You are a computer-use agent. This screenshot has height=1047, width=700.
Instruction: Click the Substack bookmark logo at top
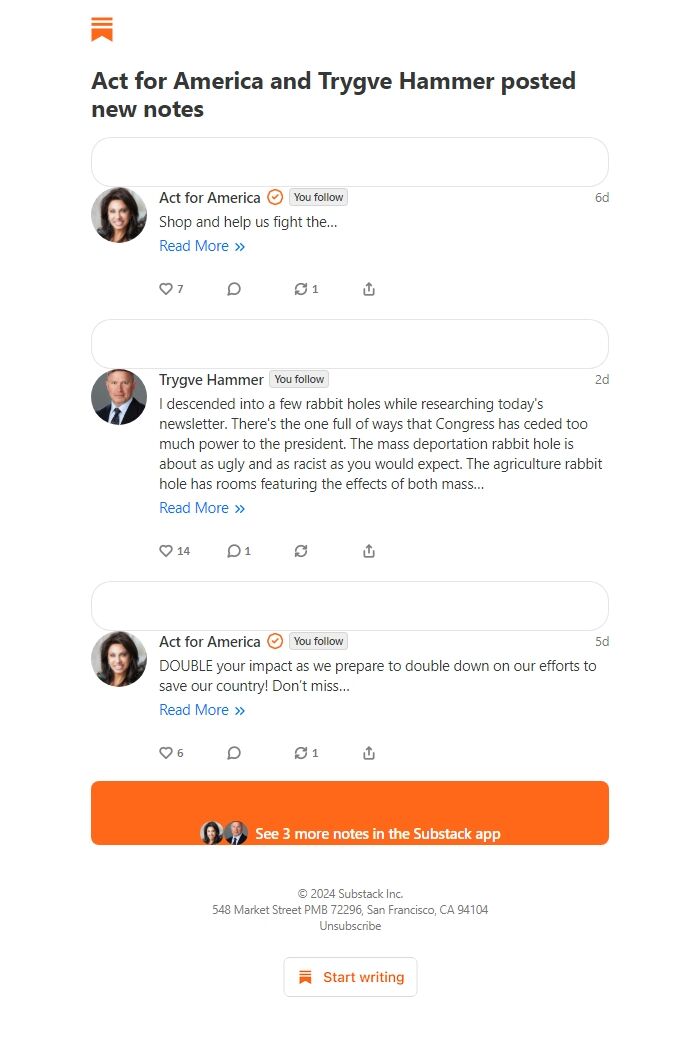click(x=102, y=29)
